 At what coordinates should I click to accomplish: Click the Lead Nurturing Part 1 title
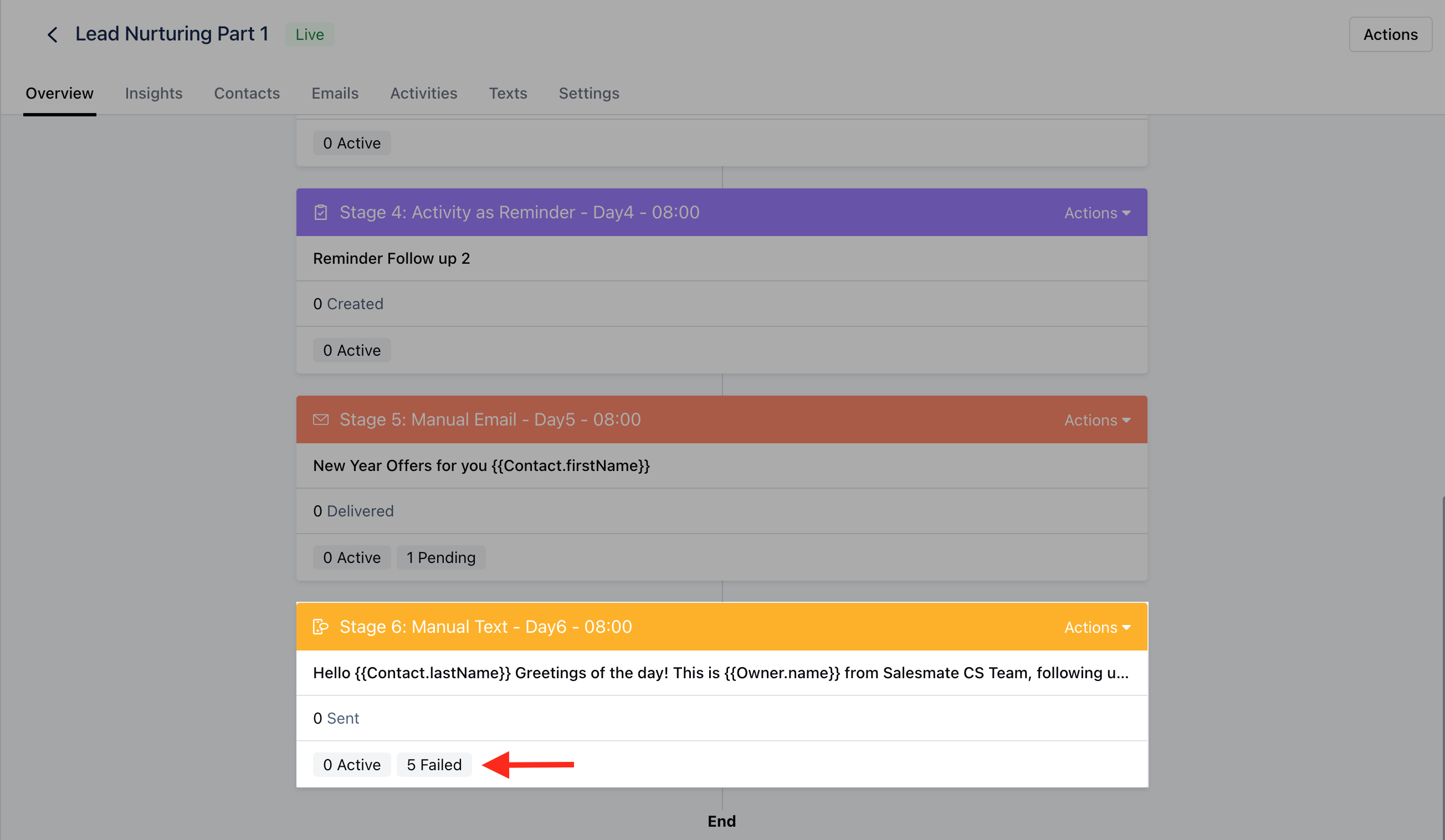(172, 34)
